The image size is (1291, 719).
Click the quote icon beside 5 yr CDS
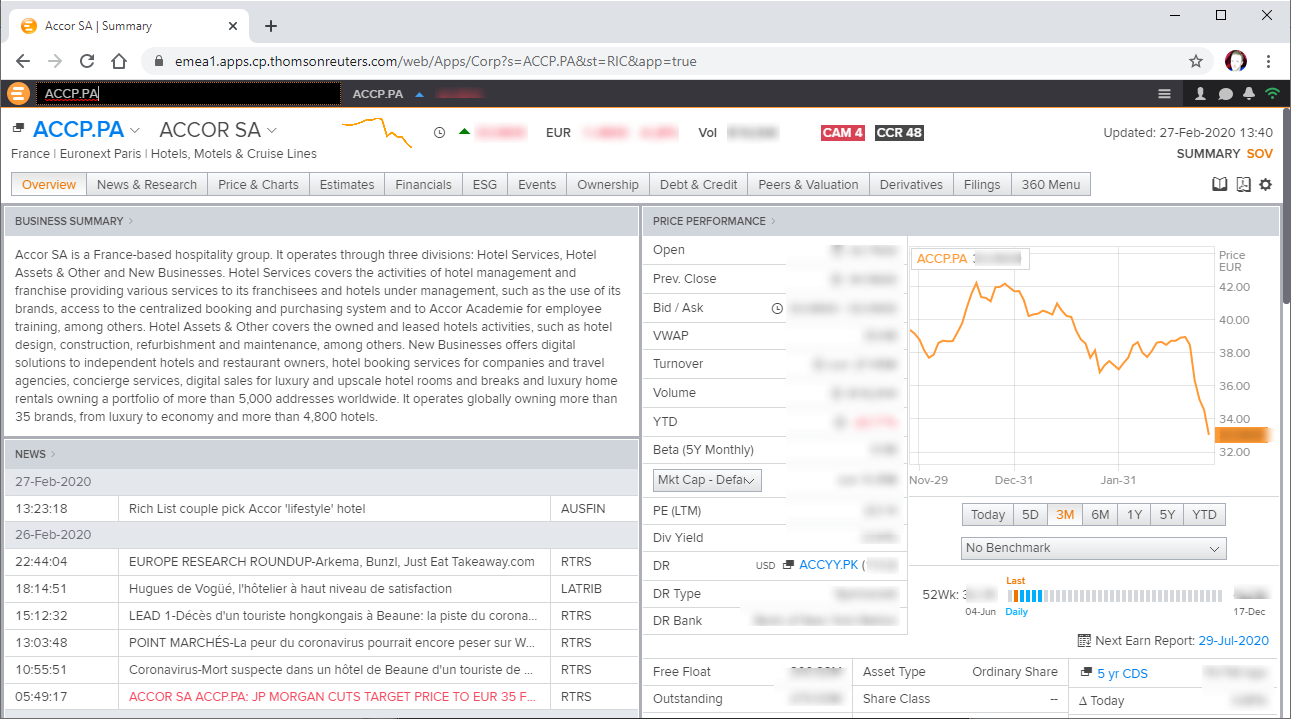(x=1086, y=673)
